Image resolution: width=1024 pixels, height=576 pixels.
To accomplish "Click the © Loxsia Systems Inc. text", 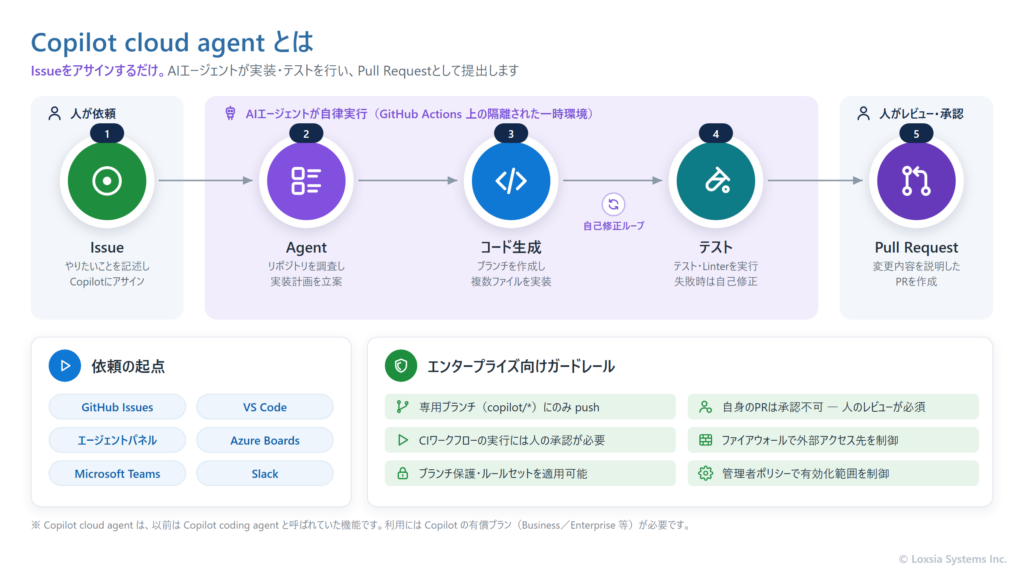I will click(x=952, y=559).
